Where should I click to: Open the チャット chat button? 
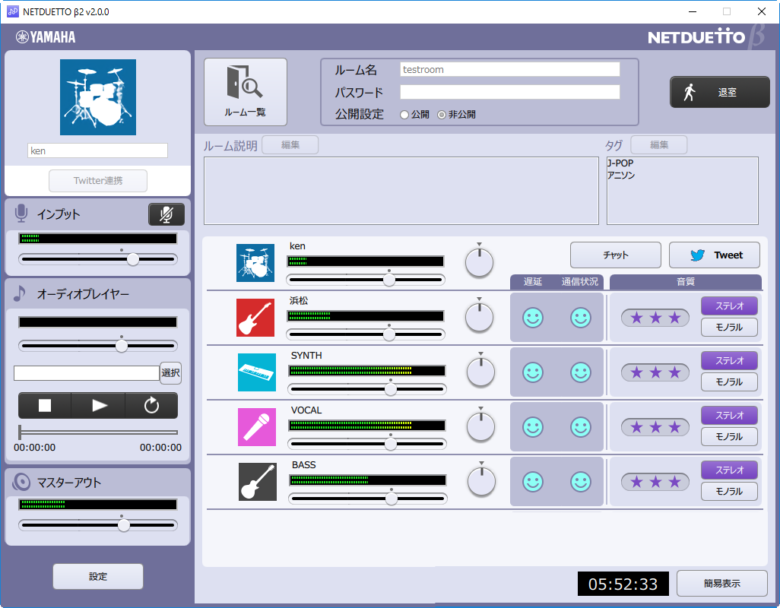click(616, 255)
